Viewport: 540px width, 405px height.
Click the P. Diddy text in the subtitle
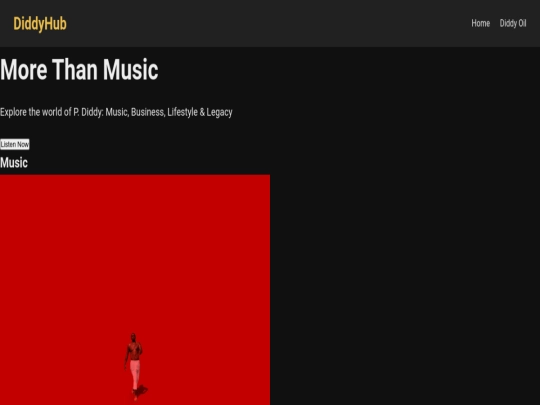coord(88,112)
